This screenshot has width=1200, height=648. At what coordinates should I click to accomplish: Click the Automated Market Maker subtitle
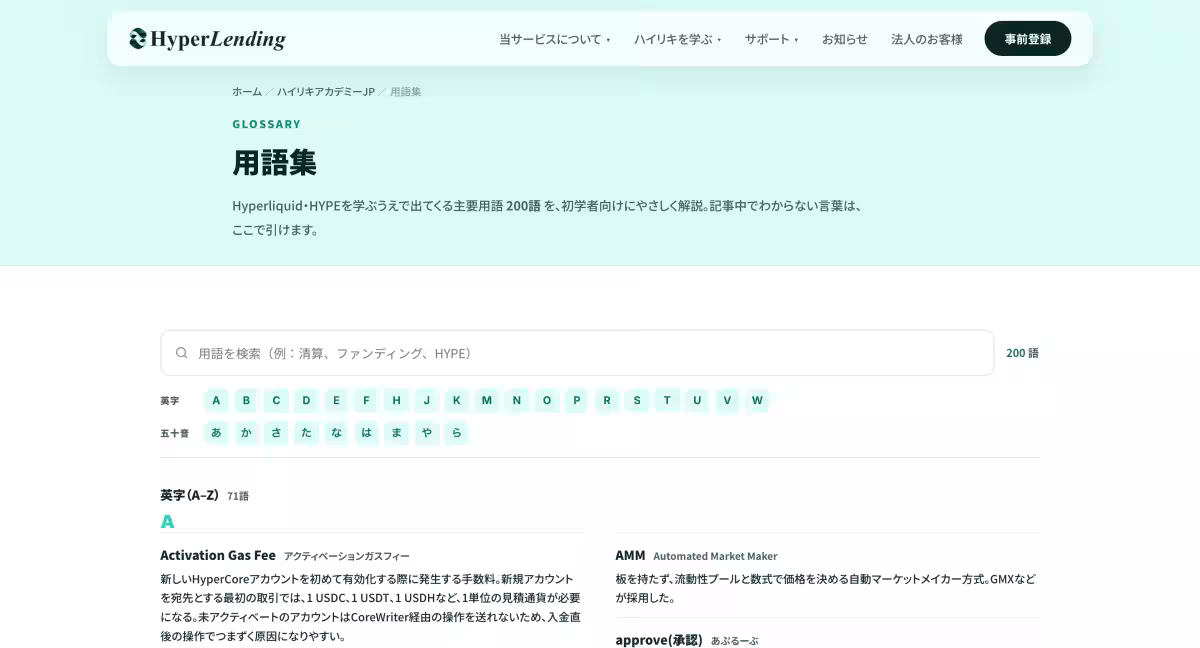click(715, 556)
